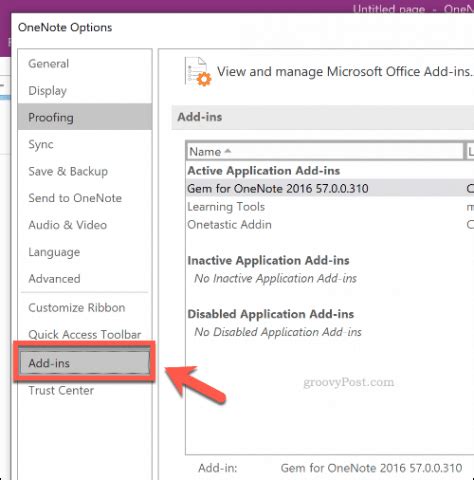Click the Add-in detail value below list
This screenshot has height=480, width=474.
pos(371,468)
